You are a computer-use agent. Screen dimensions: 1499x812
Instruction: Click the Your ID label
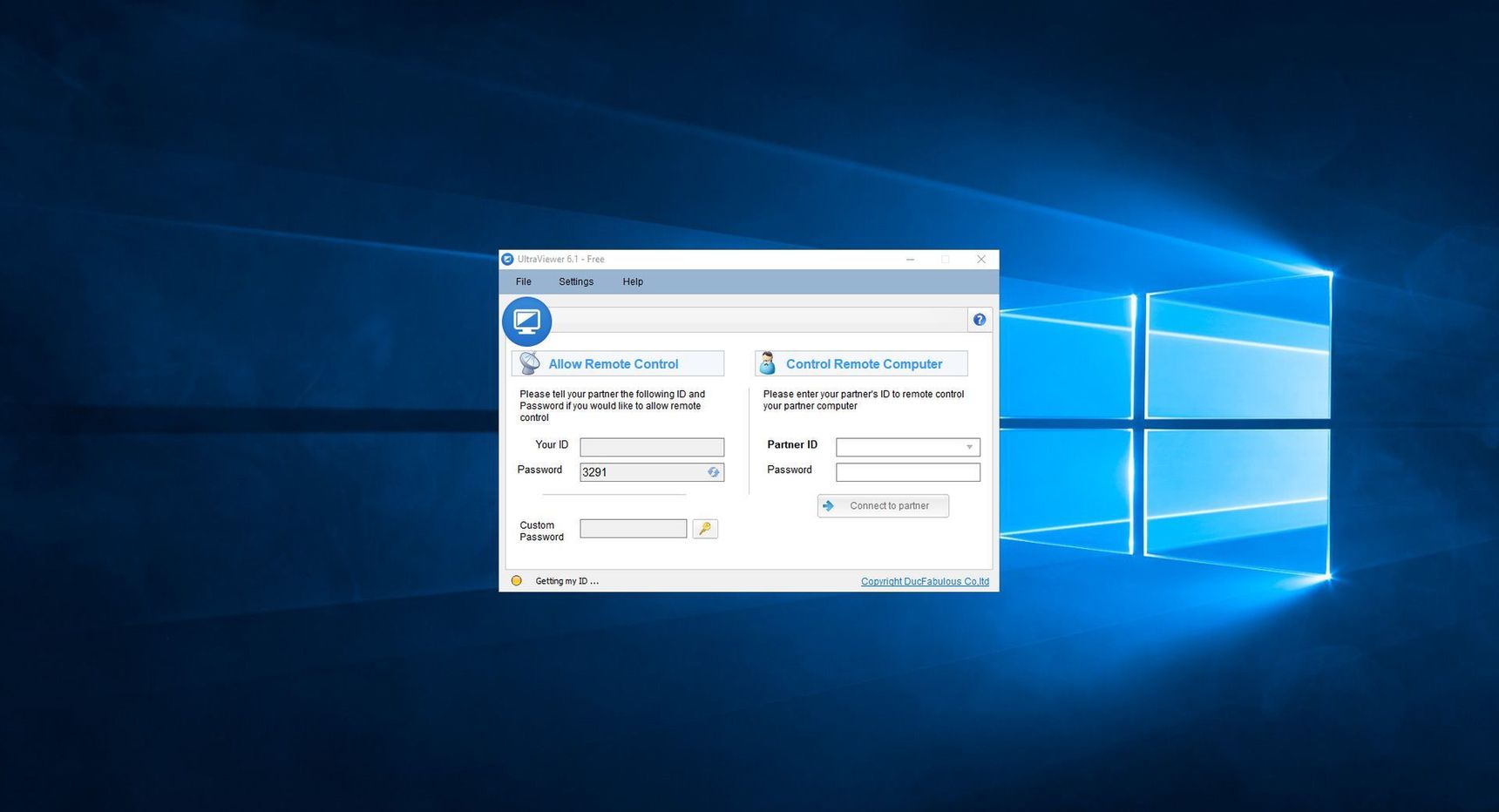(x=552, y=444)
